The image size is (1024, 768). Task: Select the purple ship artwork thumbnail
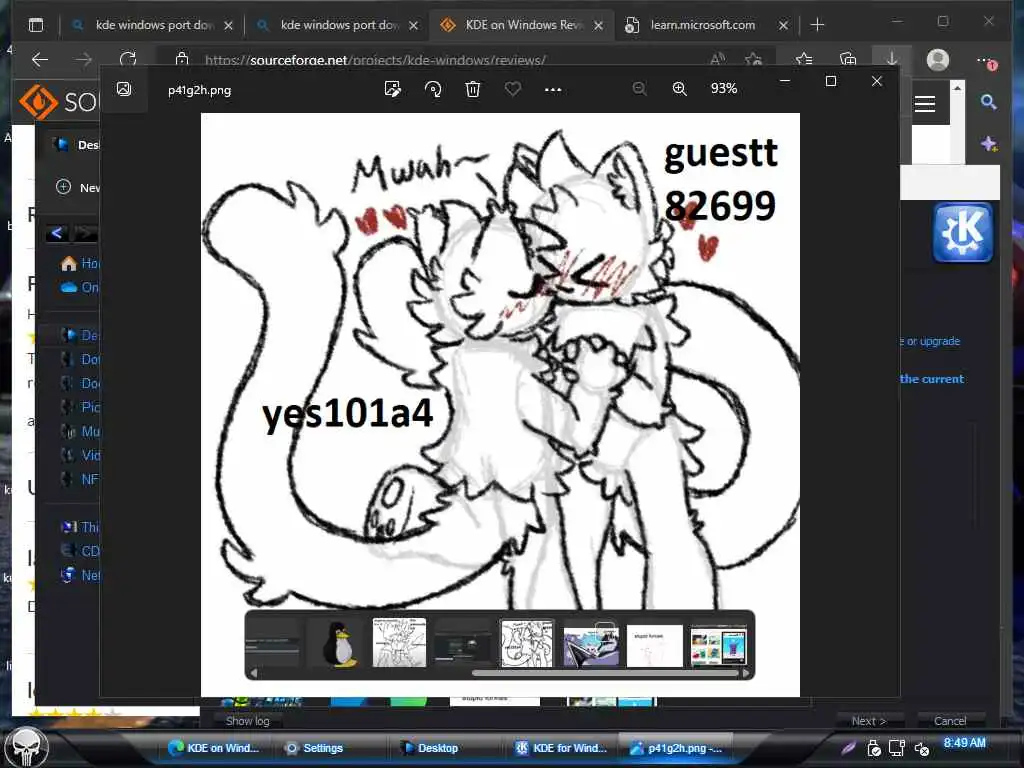591,645
